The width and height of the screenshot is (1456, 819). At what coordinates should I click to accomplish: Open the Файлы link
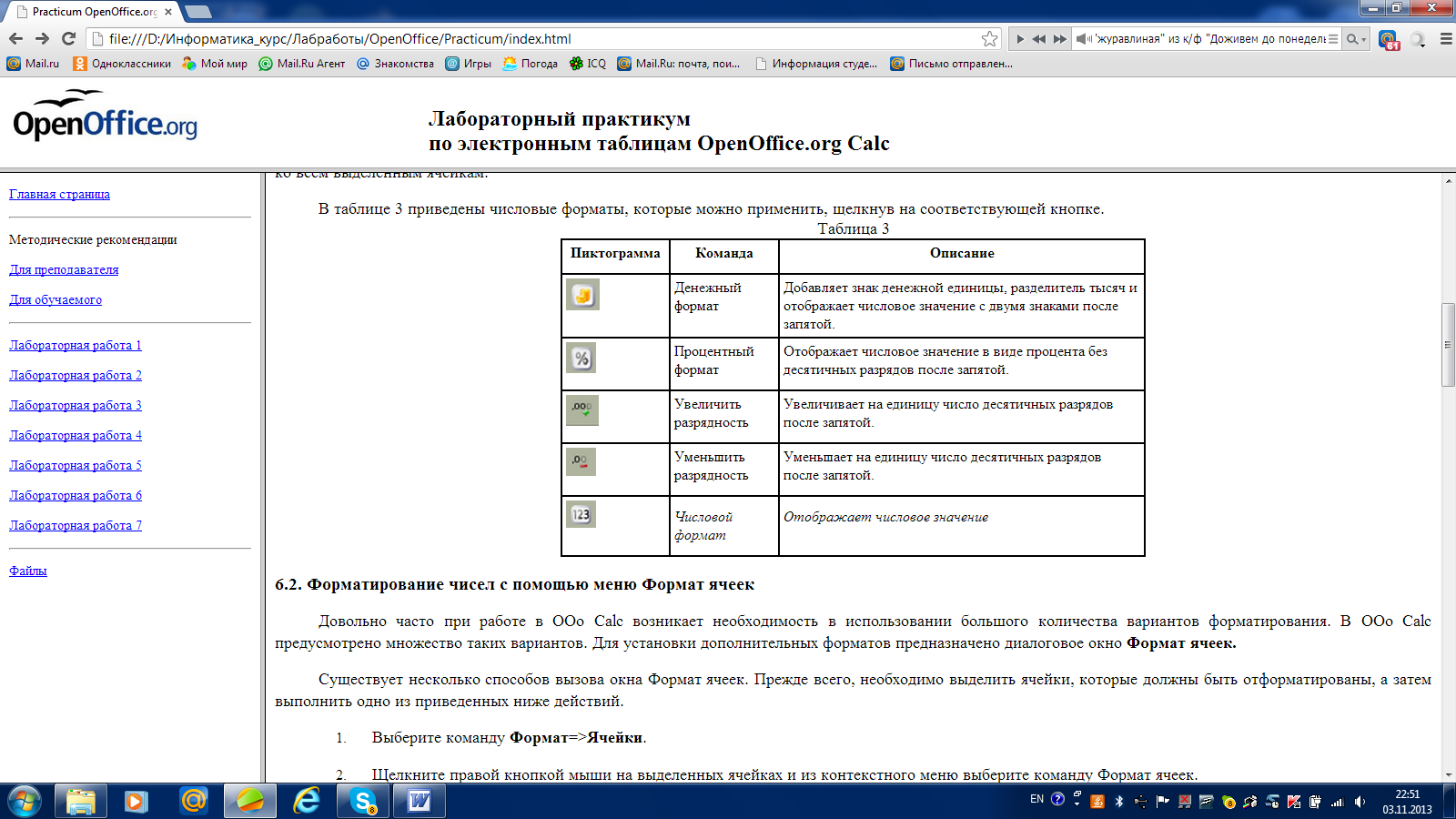(28, 571)
